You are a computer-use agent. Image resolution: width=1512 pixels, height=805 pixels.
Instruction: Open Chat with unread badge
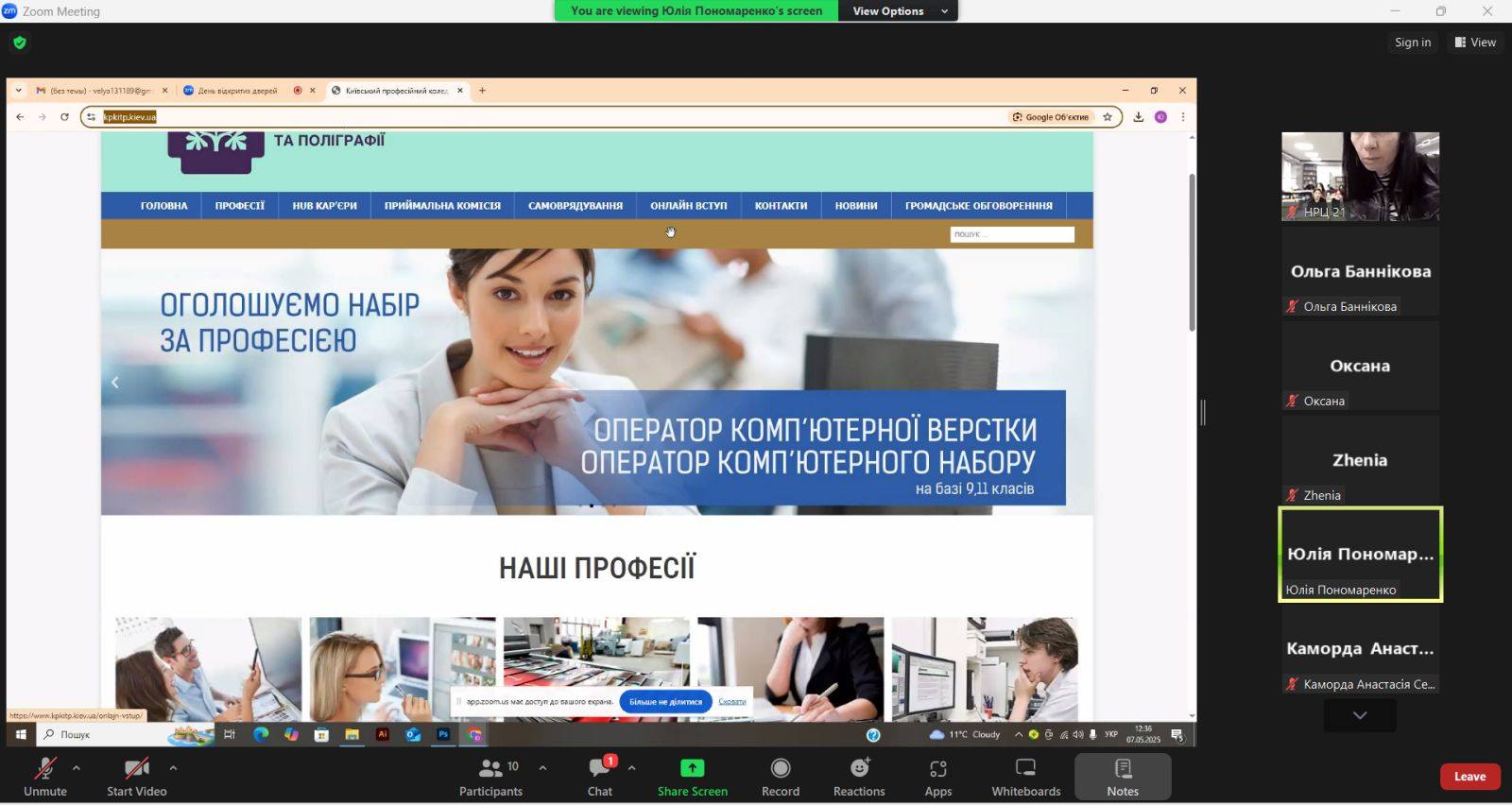(x=600, y=777)
